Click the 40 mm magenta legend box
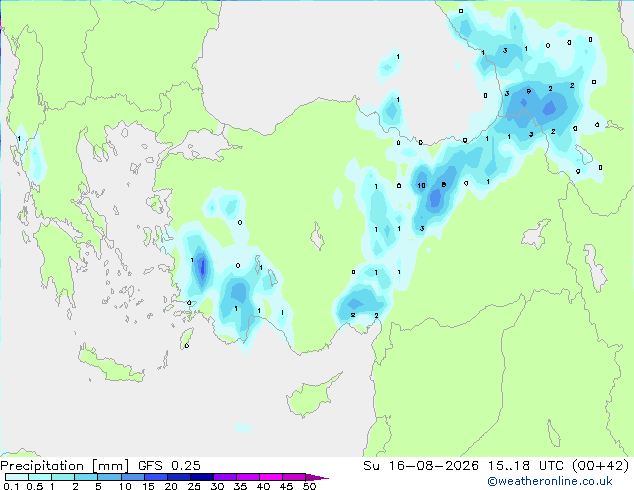Image resolution: width=634 pixels, height=490 pixels. pyautogui.click(x=271, y=477)
